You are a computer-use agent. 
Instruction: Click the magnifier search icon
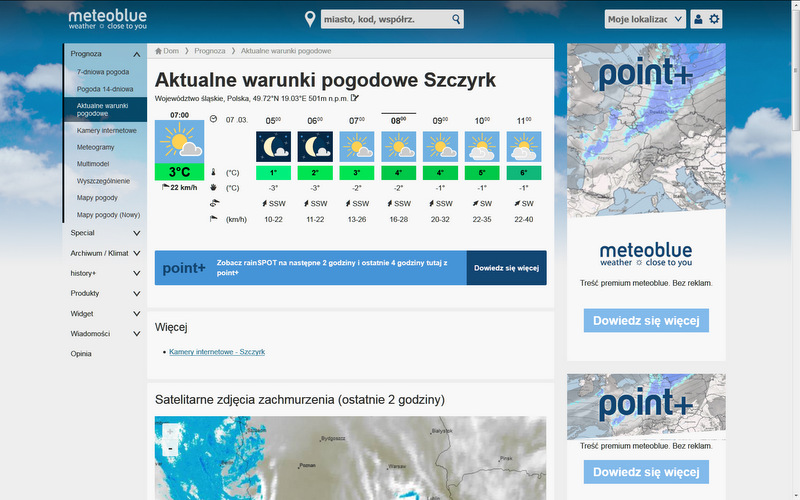(x=456, y=19)
